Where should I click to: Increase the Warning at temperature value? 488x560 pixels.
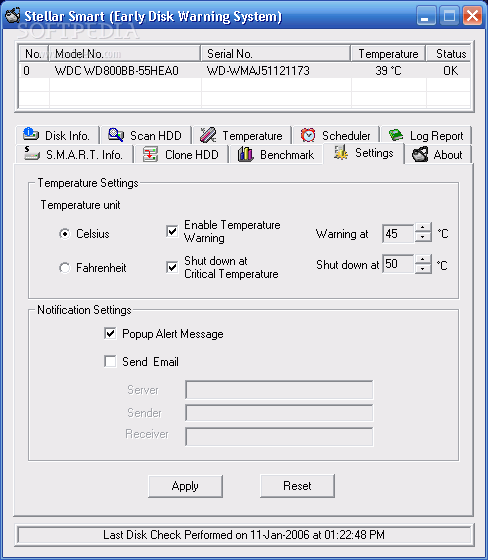(x=423, y=228)
